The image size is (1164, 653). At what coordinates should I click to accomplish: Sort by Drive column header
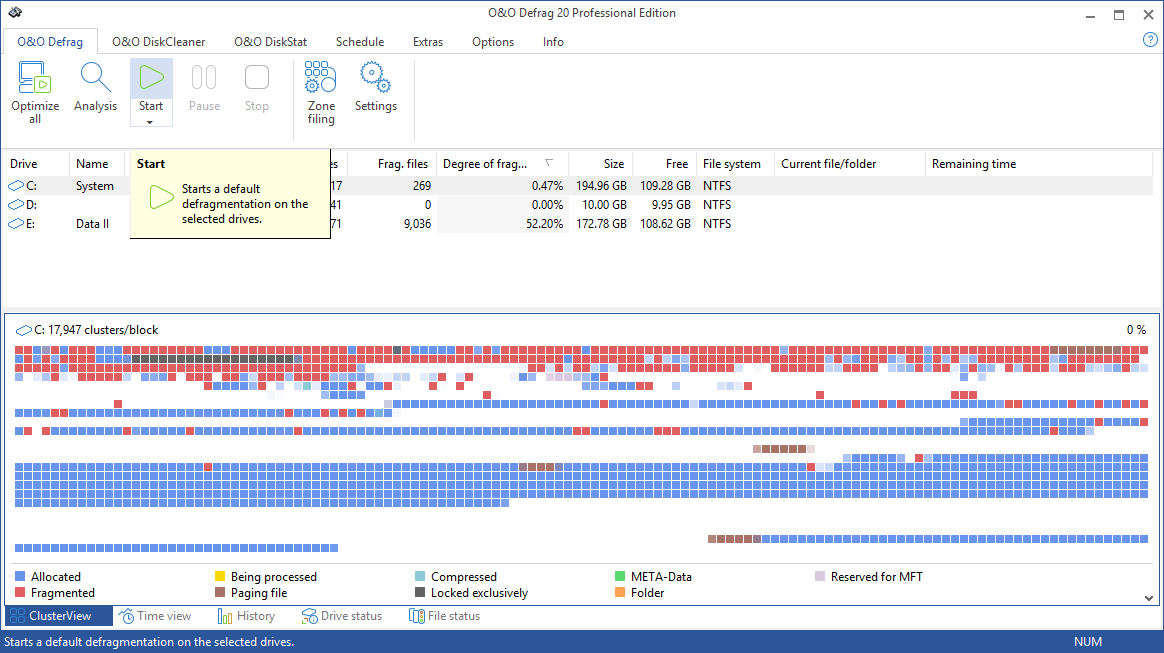click(36, 164)
